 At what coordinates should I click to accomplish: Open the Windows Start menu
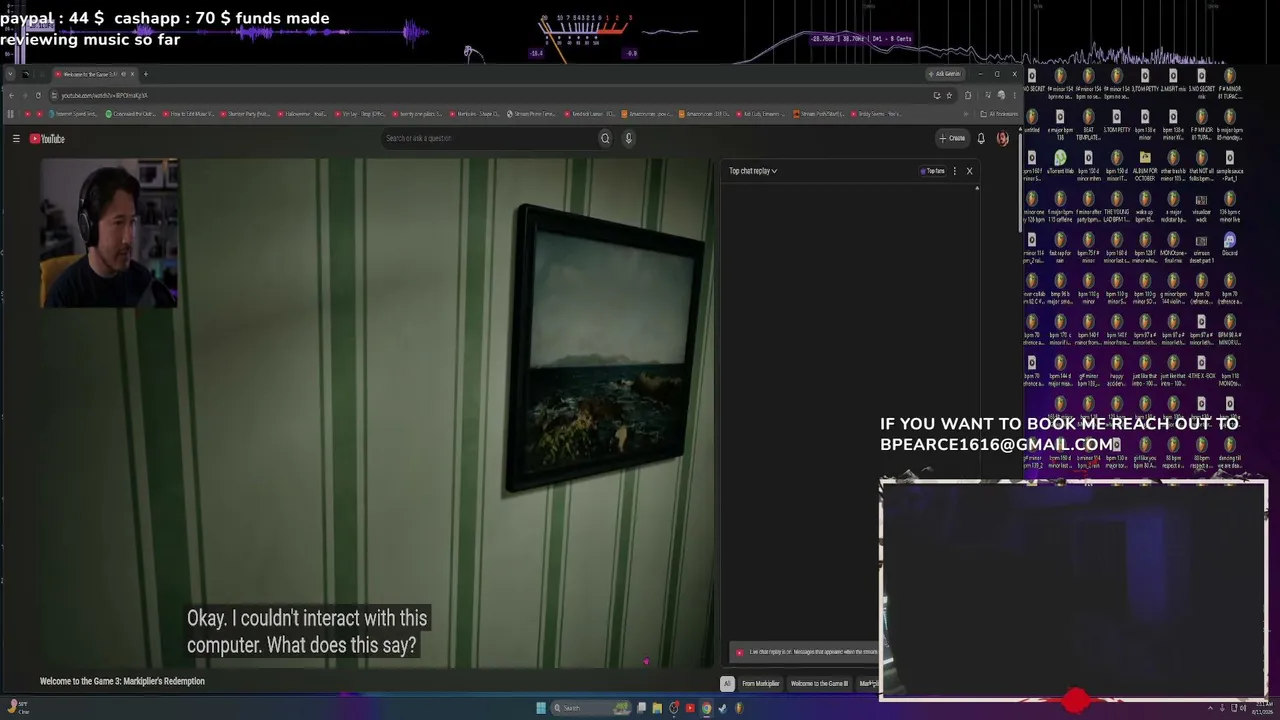click(x=541, y=708)
